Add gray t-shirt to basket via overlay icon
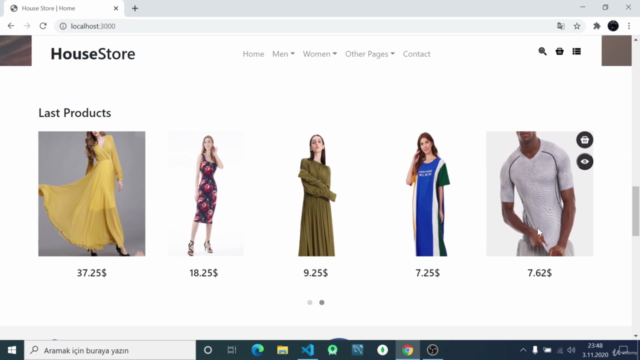 (584, 140)
